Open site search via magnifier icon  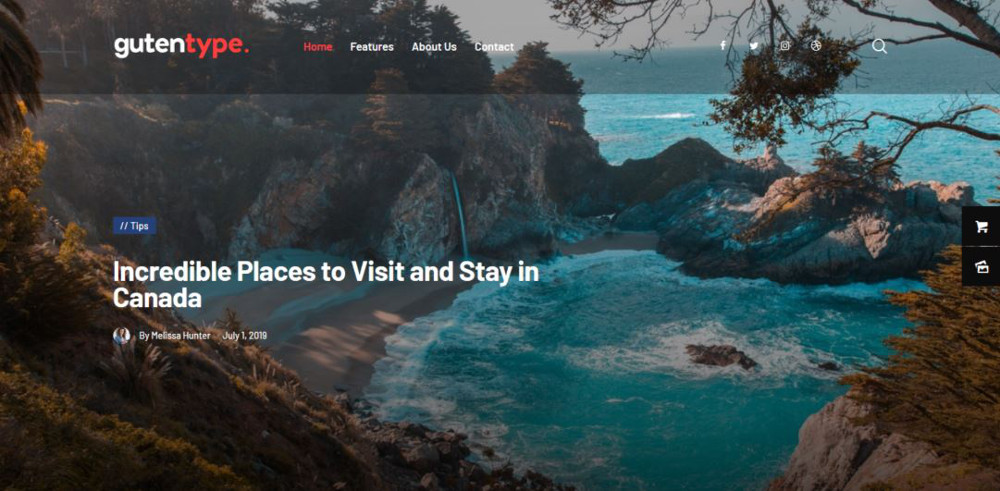coord(879,46)
